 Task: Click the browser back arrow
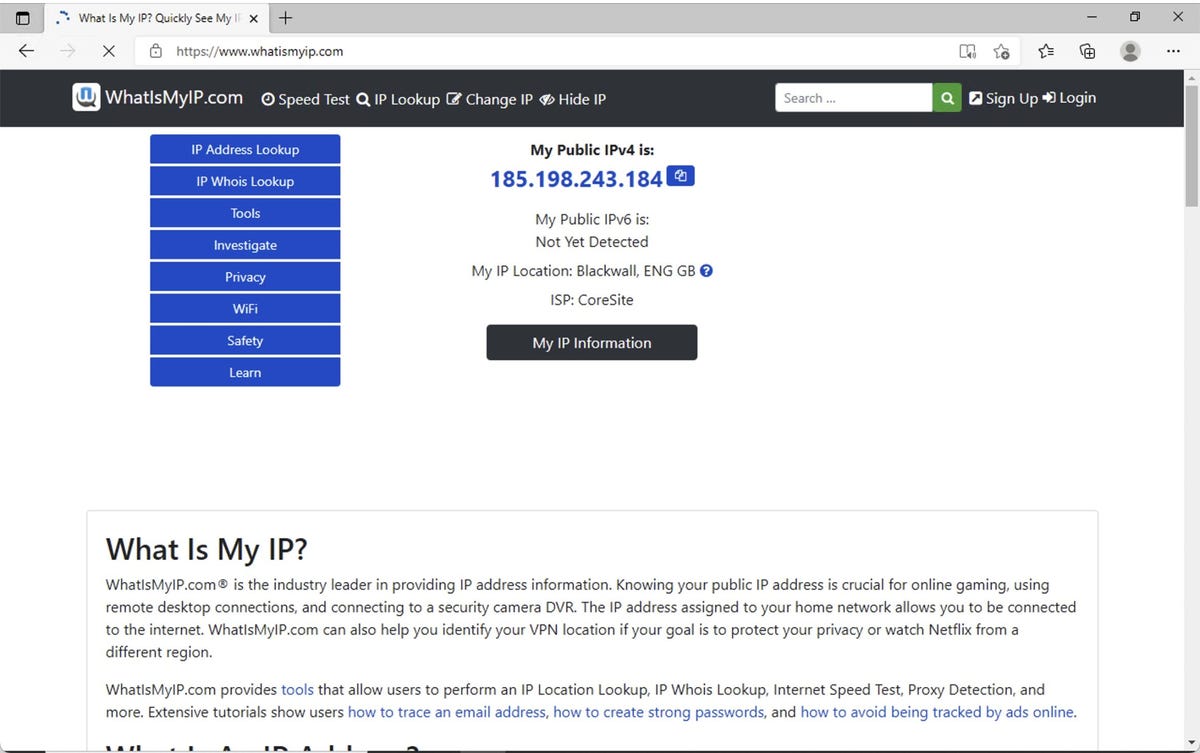(x=27, y=51)
